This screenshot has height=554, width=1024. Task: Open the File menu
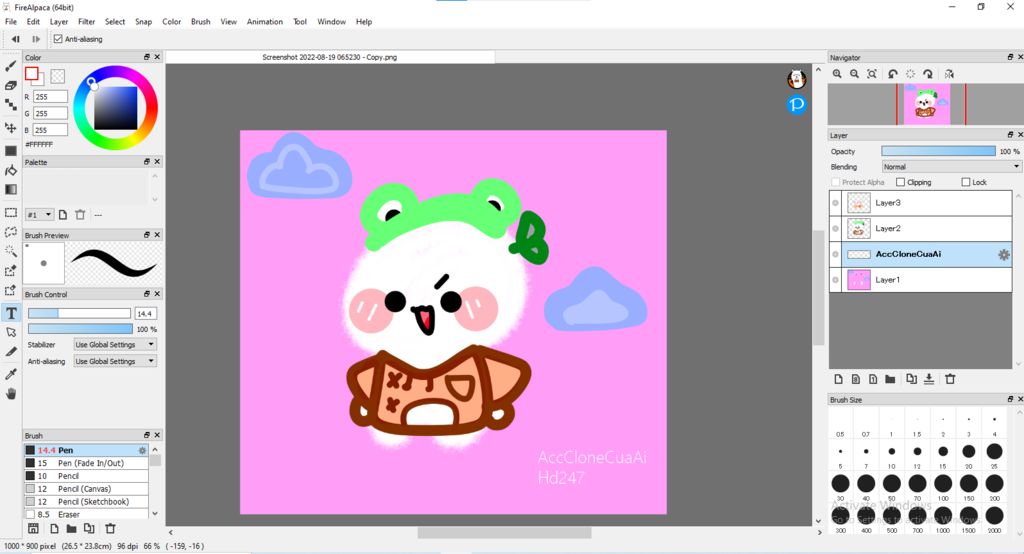click(x=10, y=22)
